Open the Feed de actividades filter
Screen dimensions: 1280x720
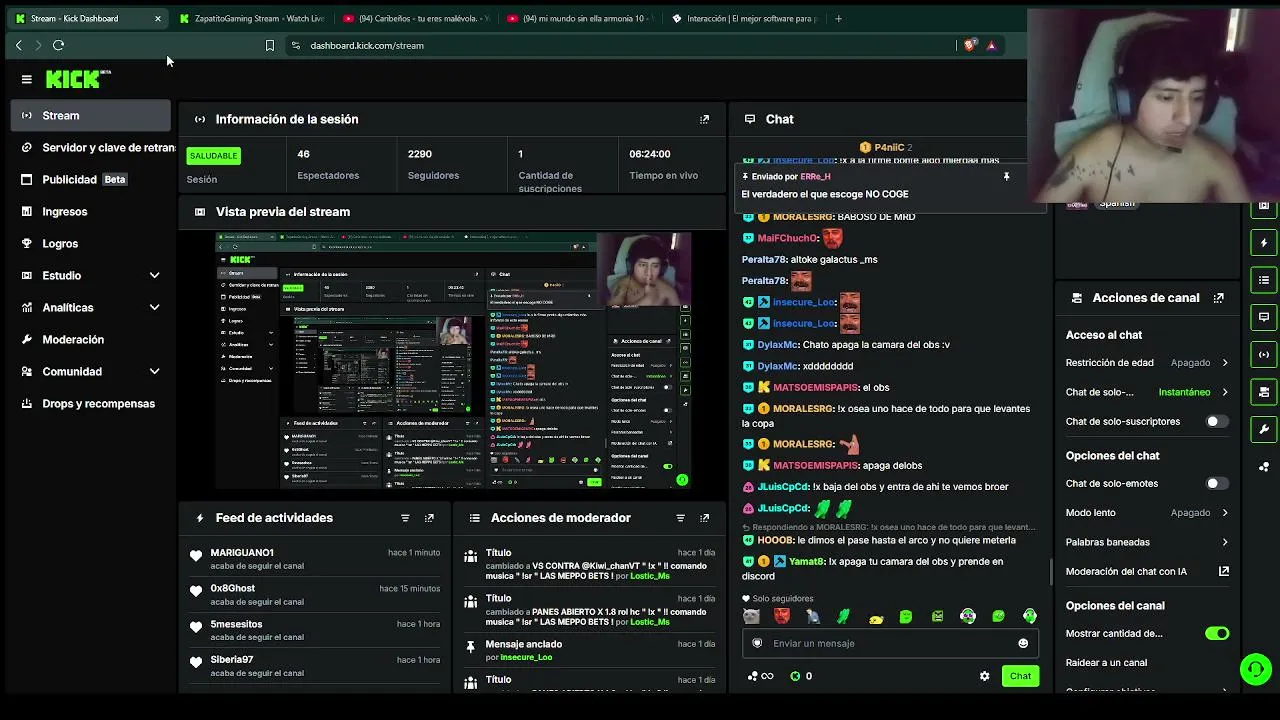(405, 518)
